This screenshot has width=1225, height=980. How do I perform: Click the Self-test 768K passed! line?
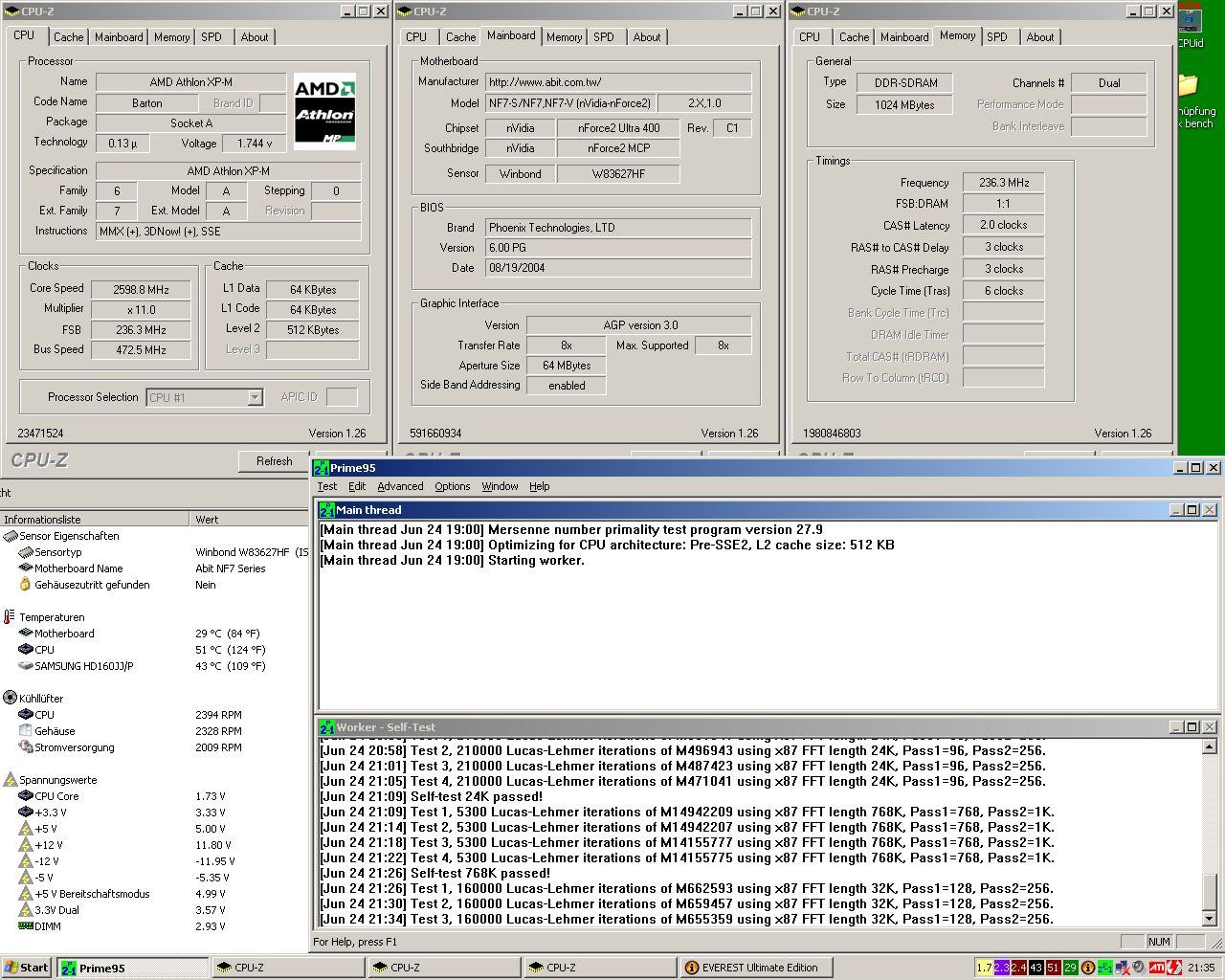pyautogui.click(x=435, y=873)
